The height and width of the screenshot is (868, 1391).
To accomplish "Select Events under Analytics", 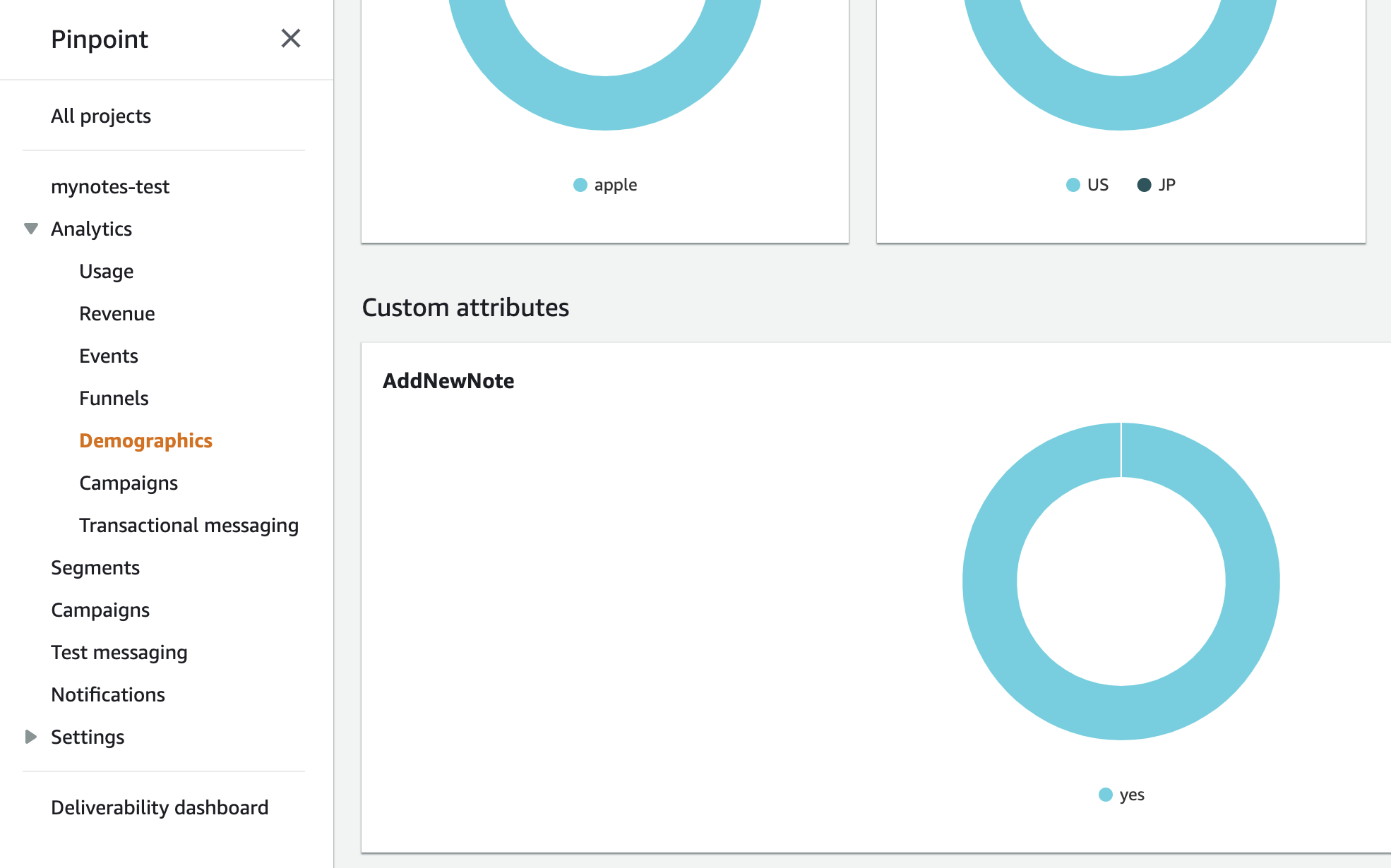I will click(109, 356).
